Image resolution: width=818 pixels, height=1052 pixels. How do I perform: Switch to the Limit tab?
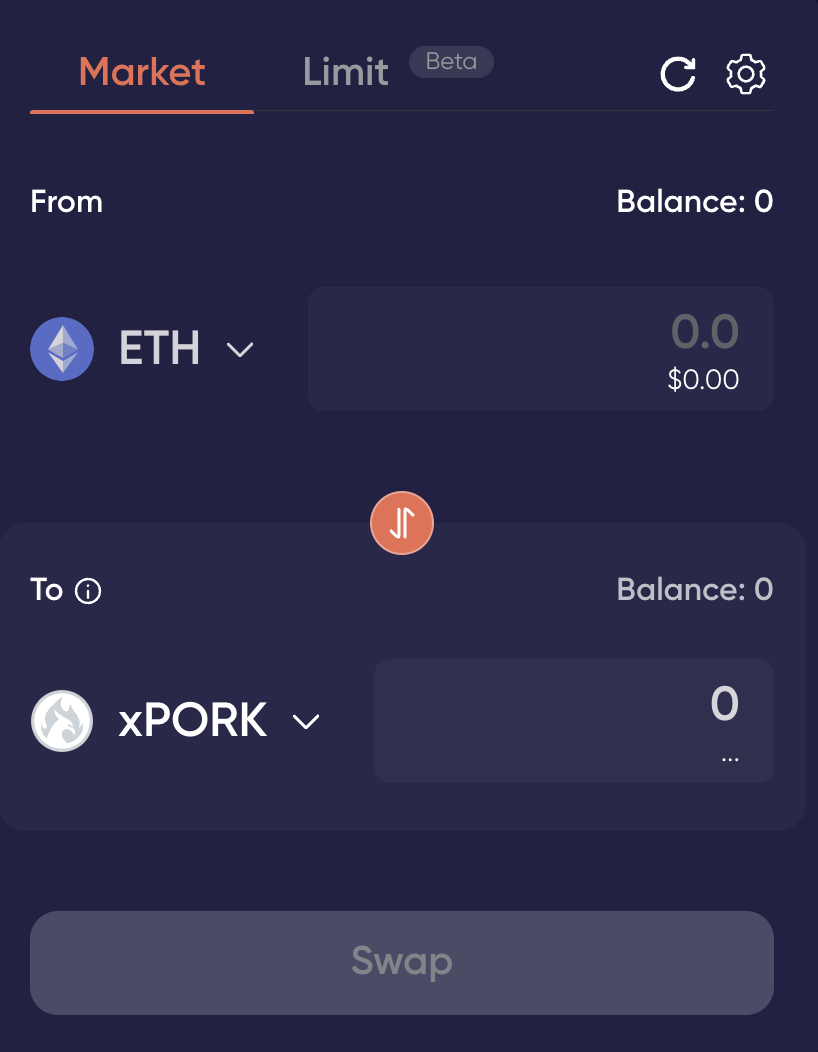click(346, 72)
